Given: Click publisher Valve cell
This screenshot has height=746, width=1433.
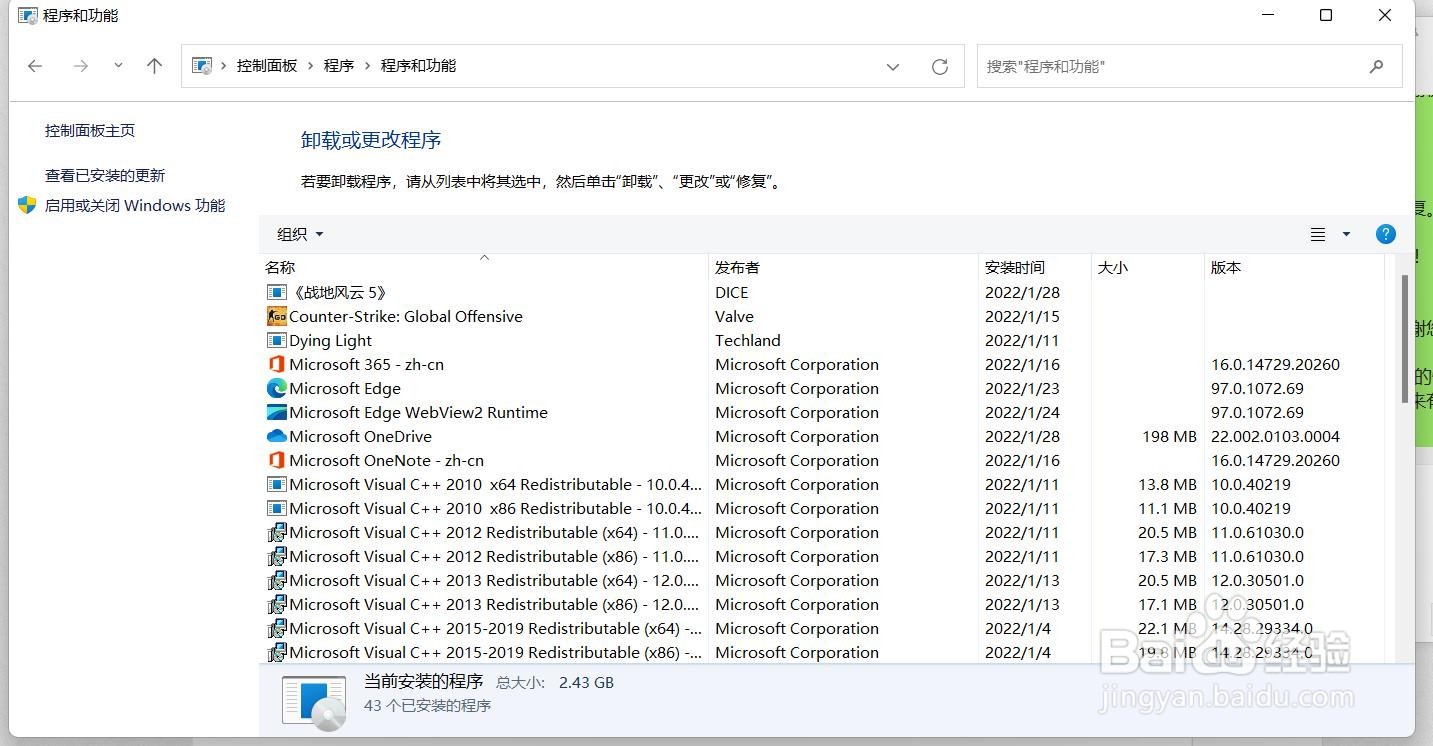Looking at the screenshot, I should (734, 317).
